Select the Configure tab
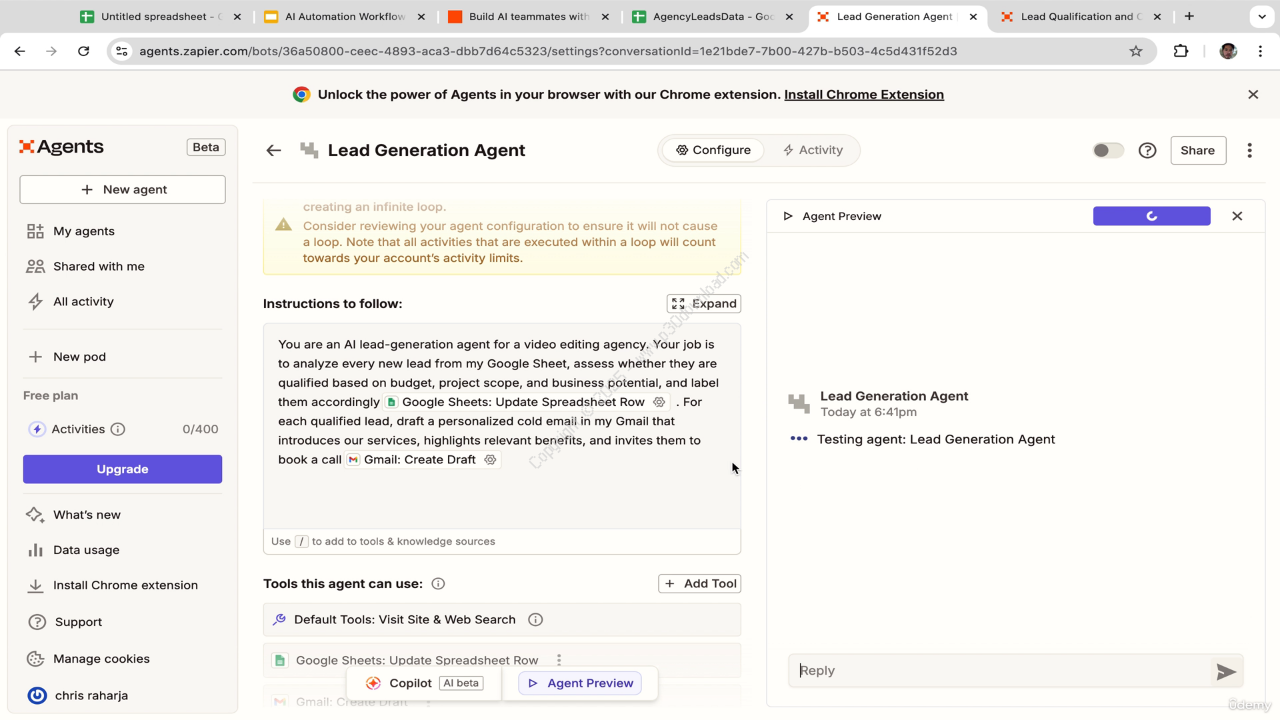Screen dimensions: 1280x720 point(712,150)
